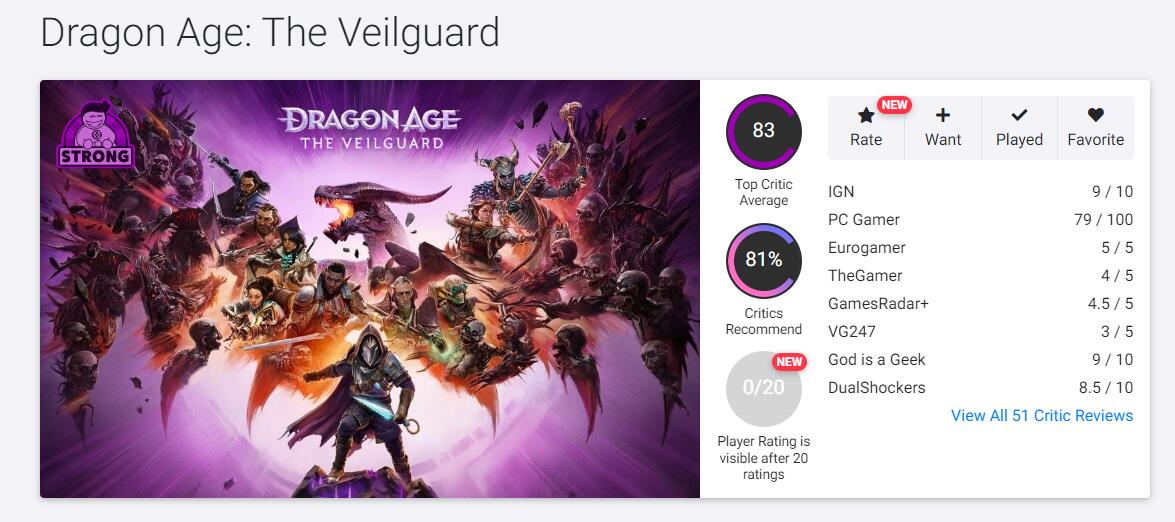Select the VG247 review entry

(852, 332)
